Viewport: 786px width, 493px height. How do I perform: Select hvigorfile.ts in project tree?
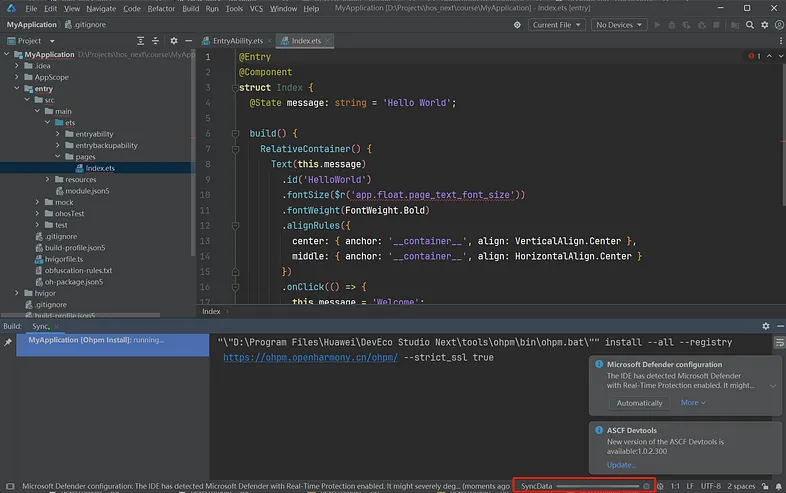pyautogui.click(x=64, y=259)
